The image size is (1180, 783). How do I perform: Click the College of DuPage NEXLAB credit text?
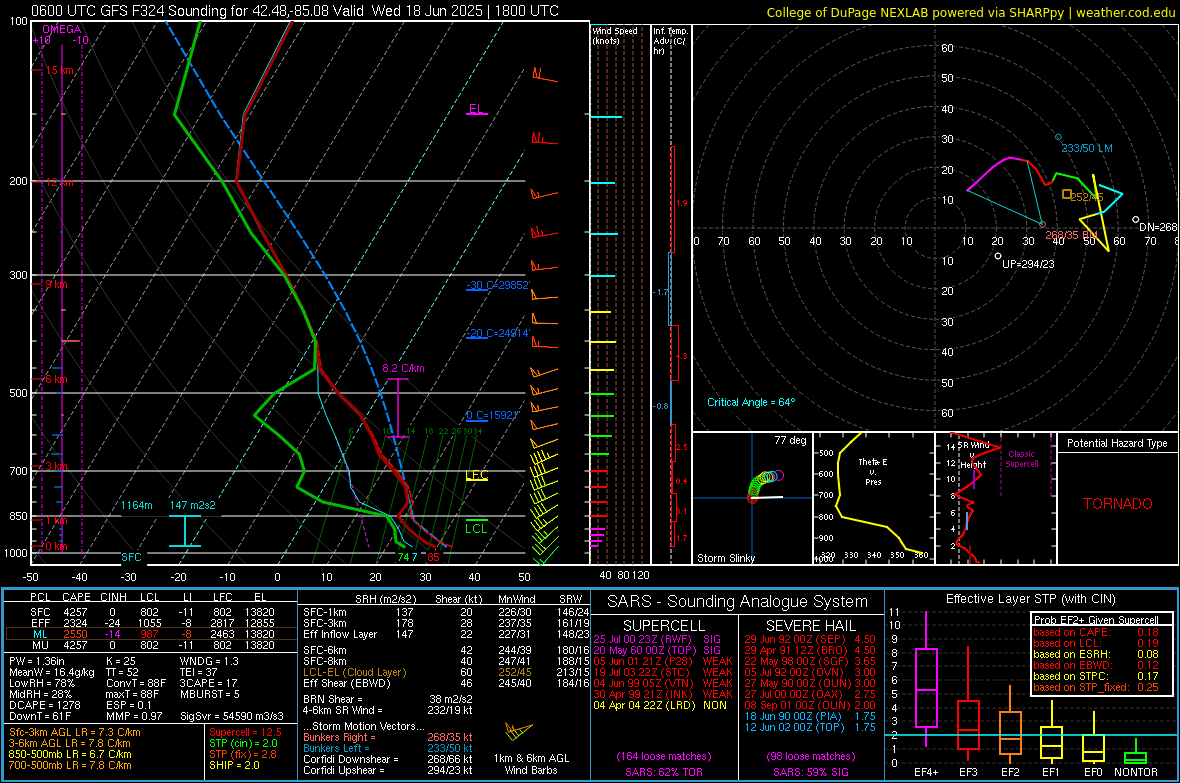click(970, 12)
